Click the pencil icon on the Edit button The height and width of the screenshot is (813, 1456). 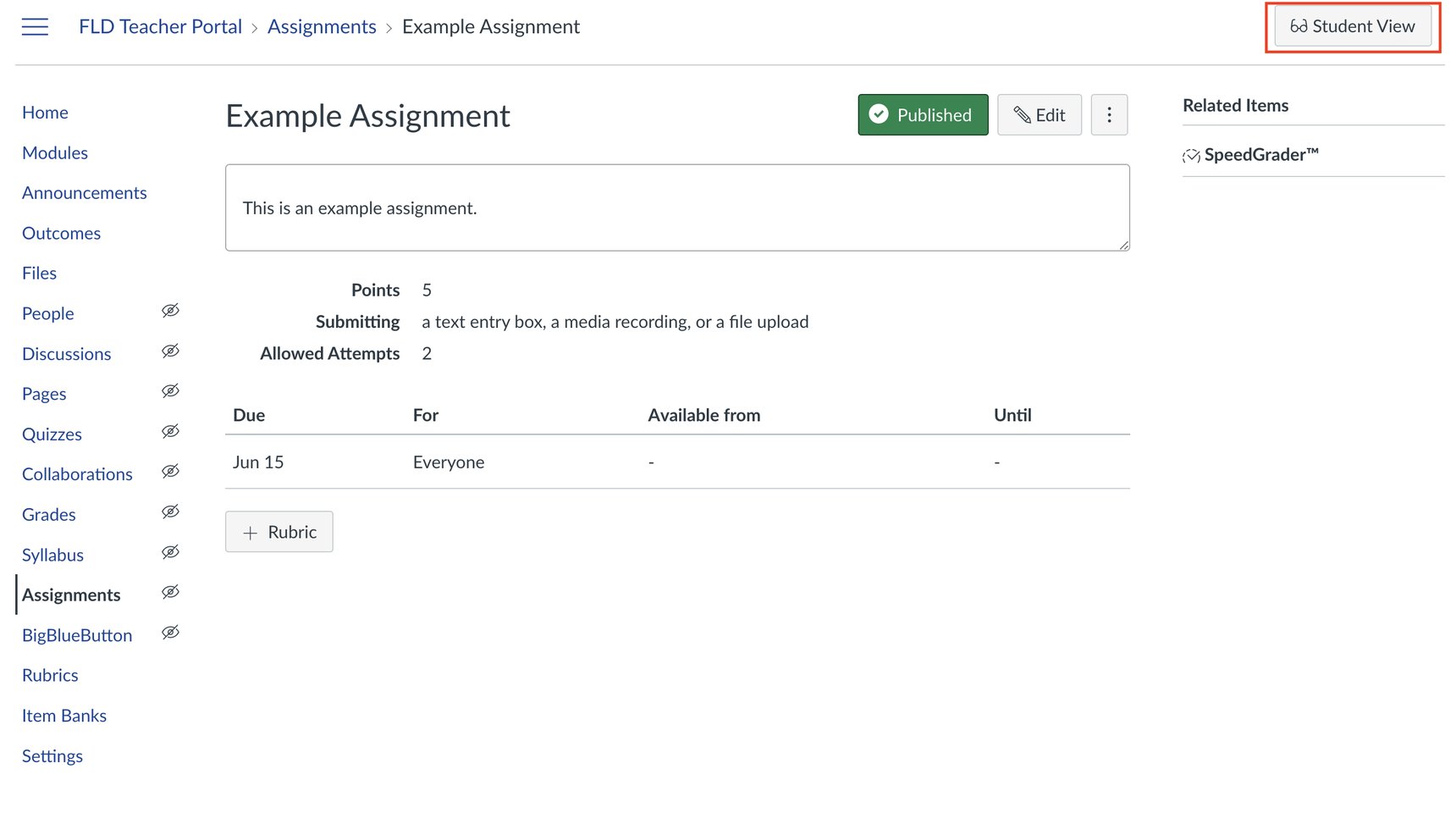(1023, 114)
